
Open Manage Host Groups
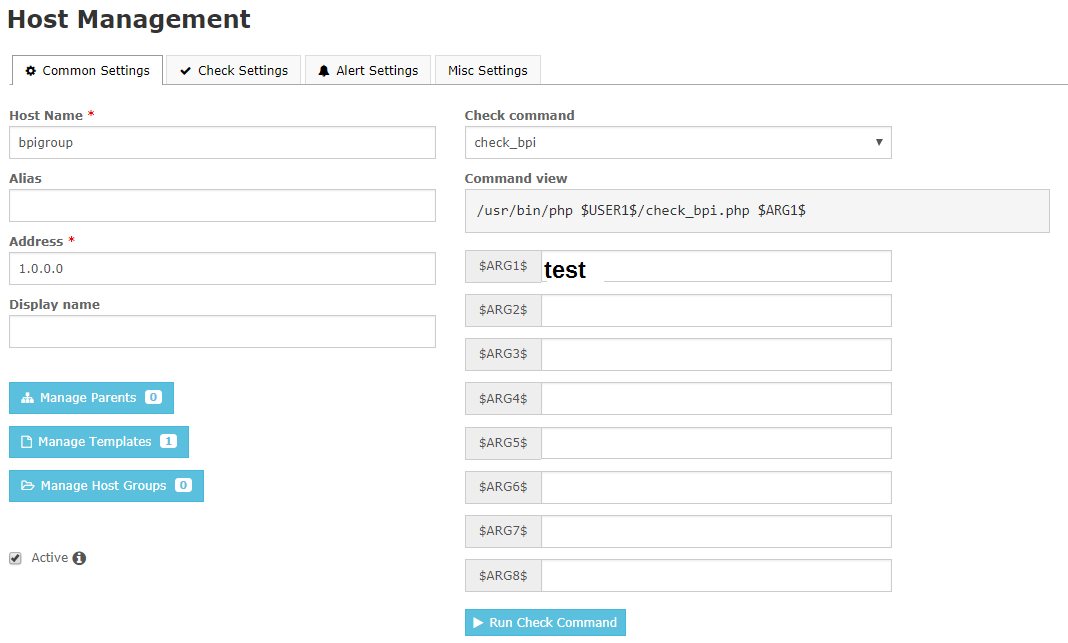[106, 486]
